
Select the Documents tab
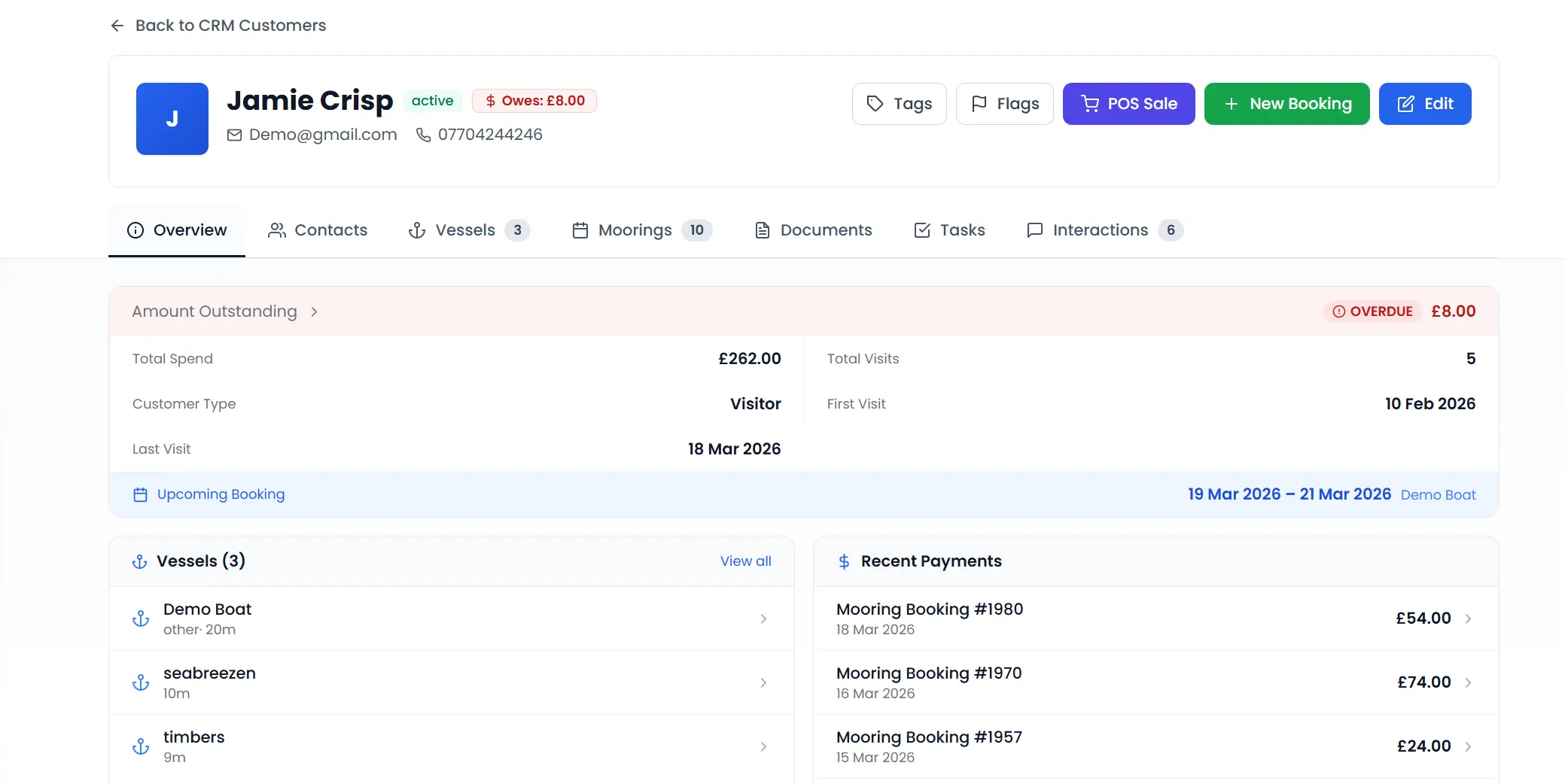[x=827, y=230]
